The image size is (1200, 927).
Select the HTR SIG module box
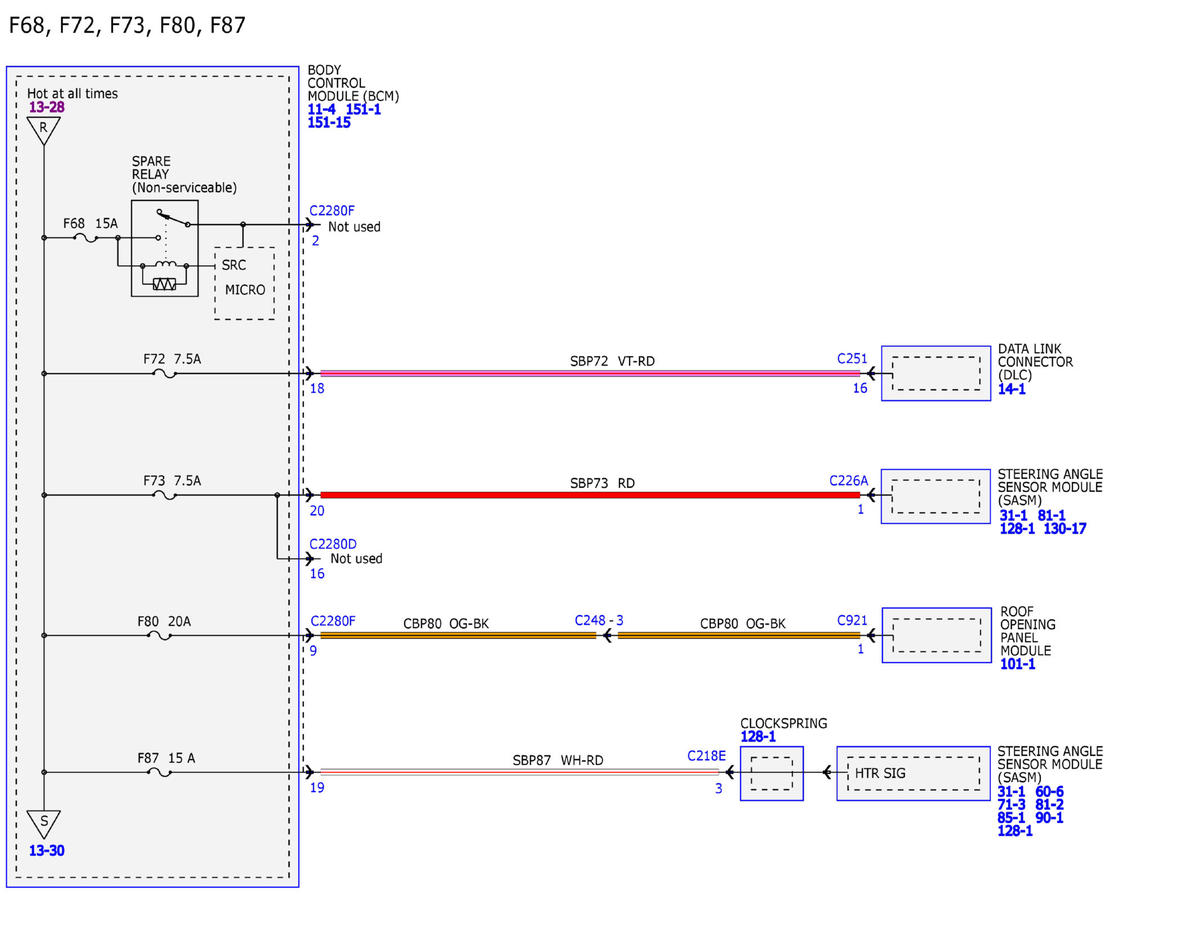(x=913, y=773)
